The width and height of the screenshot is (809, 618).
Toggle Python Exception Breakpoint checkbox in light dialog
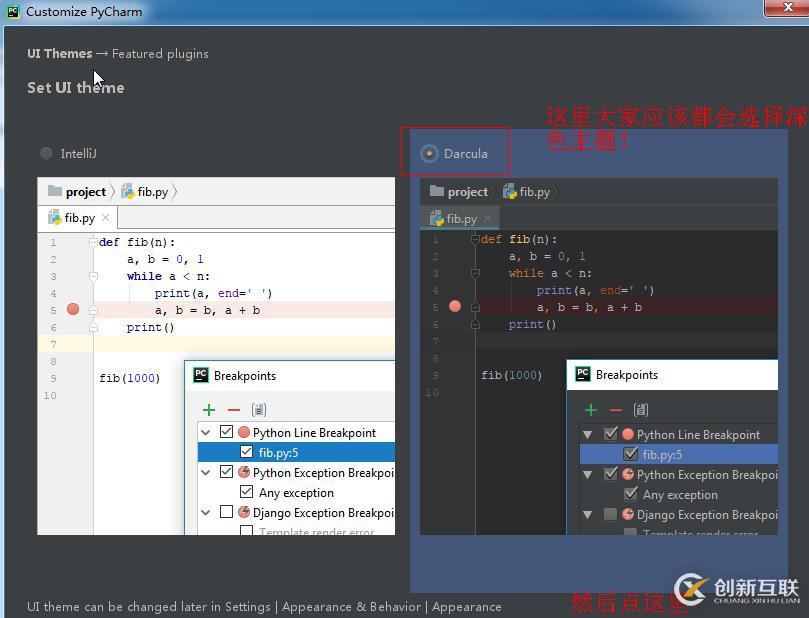point(226,471)
